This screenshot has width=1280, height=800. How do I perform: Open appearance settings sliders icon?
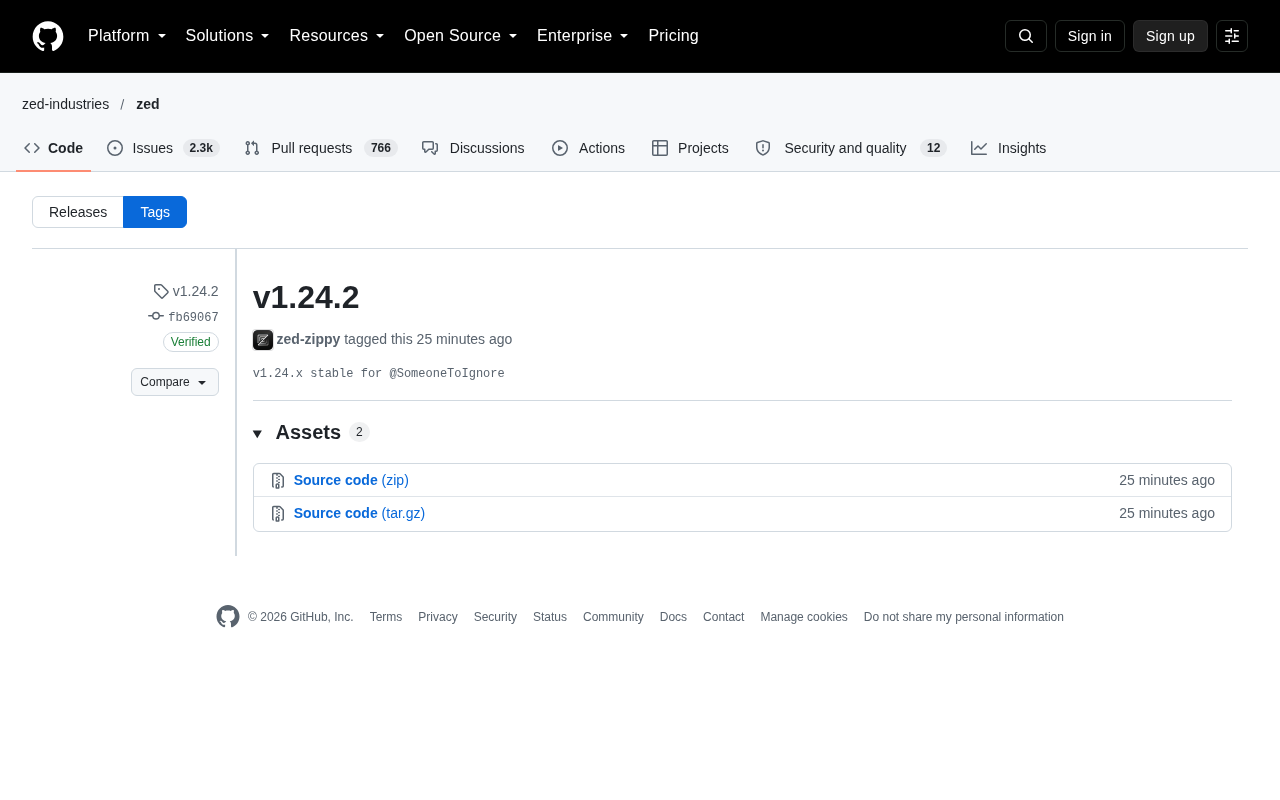pyautogui.click(x=1232, y=36)
